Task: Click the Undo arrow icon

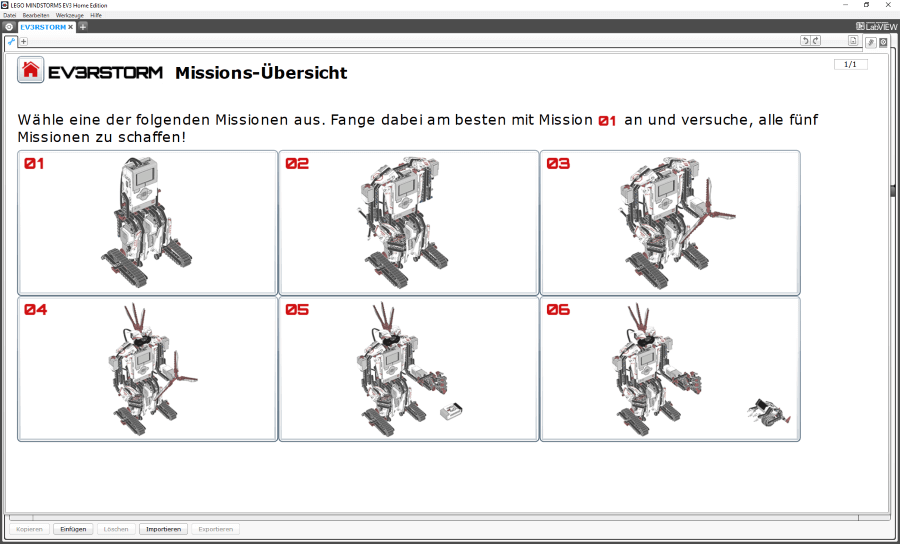Action: [805, 41]
